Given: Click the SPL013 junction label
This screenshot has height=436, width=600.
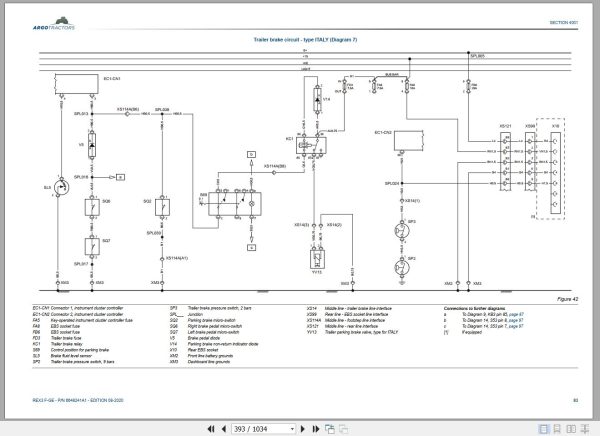Looking at the screenshot, I should tap(81, 114).
